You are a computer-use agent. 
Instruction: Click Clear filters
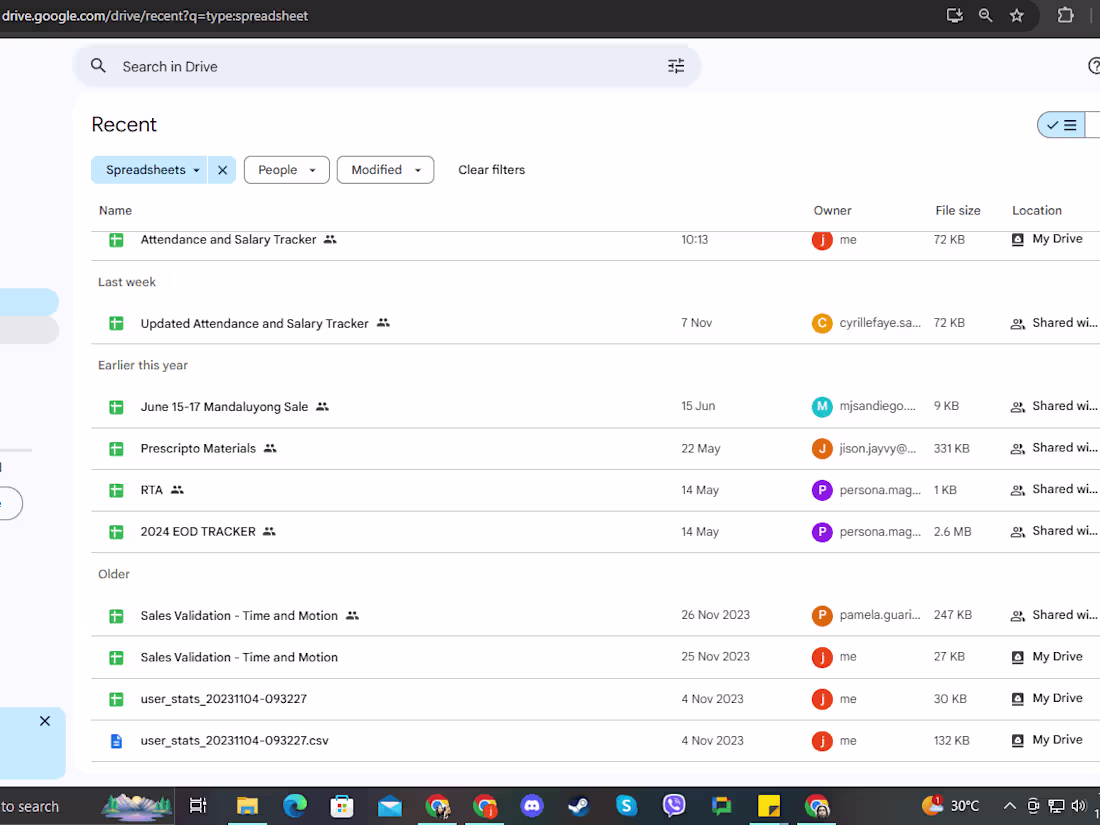tap(491, 170)
